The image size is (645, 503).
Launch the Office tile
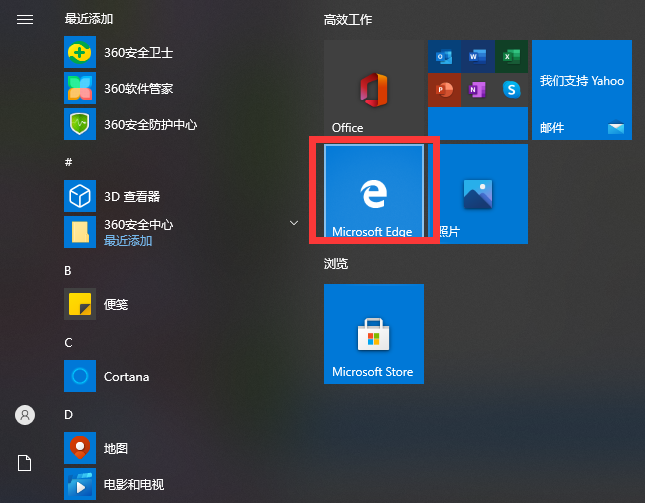[x=373, y=90]
